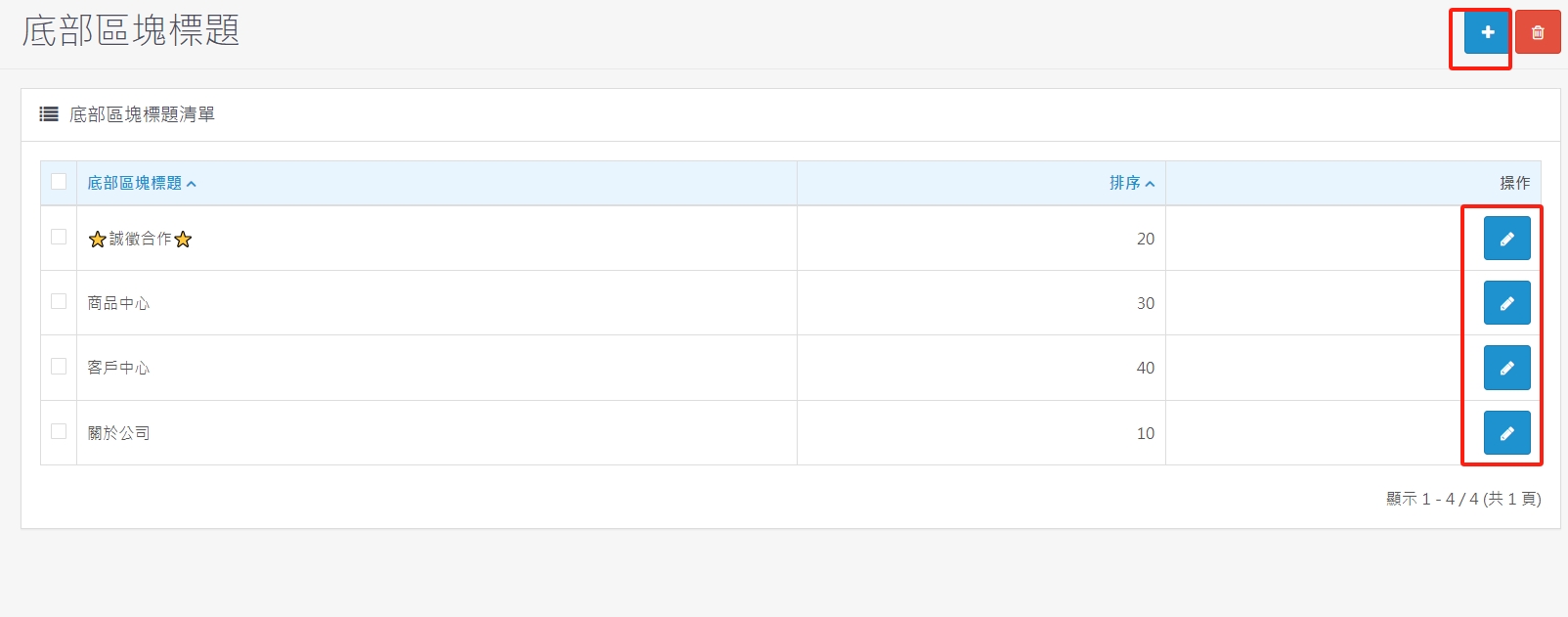This screenshot has height=617, width=1568.
Task: Check the box for 誠徵合作 row
Action: pos(59,237)
